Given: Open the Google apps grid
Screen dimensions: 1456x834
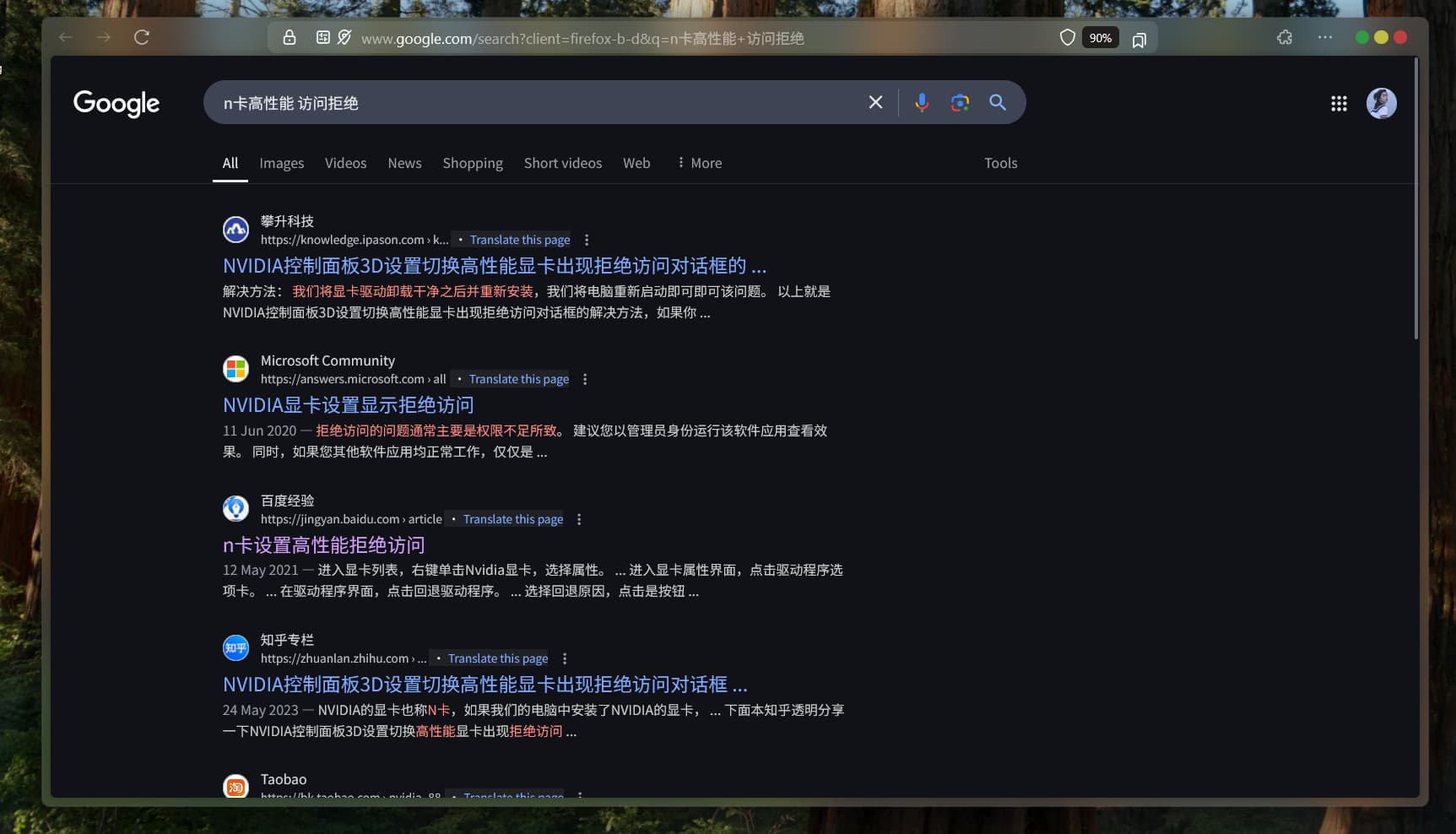Looking at the screenshot, I should coord(1339,104).
